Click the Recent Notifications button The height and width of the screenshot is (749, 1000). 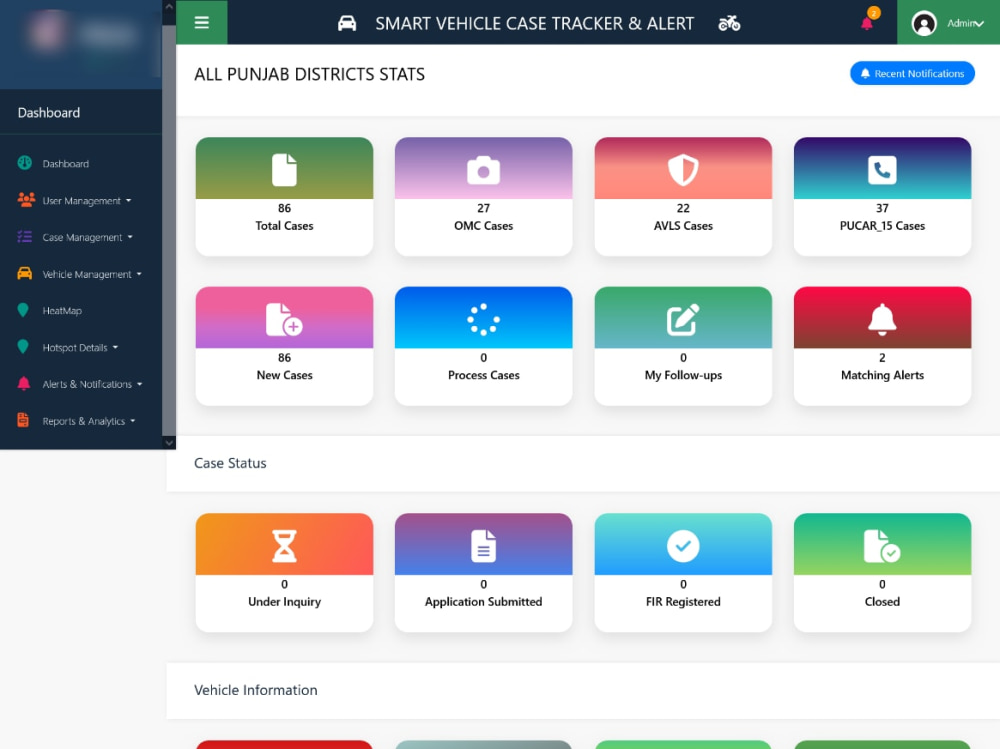click(x=912, y=73)
